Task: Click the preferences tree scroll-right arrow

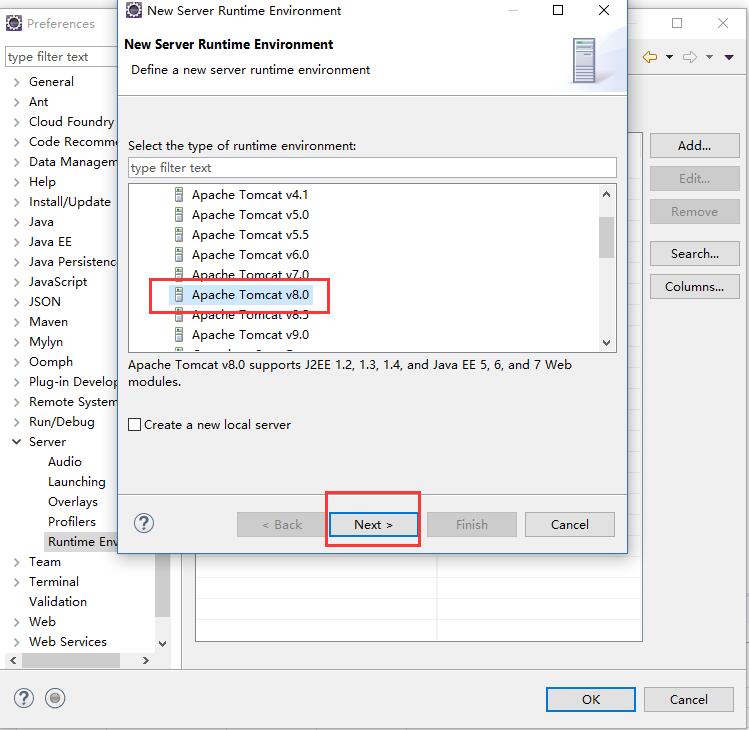Action: click(146, 661)
